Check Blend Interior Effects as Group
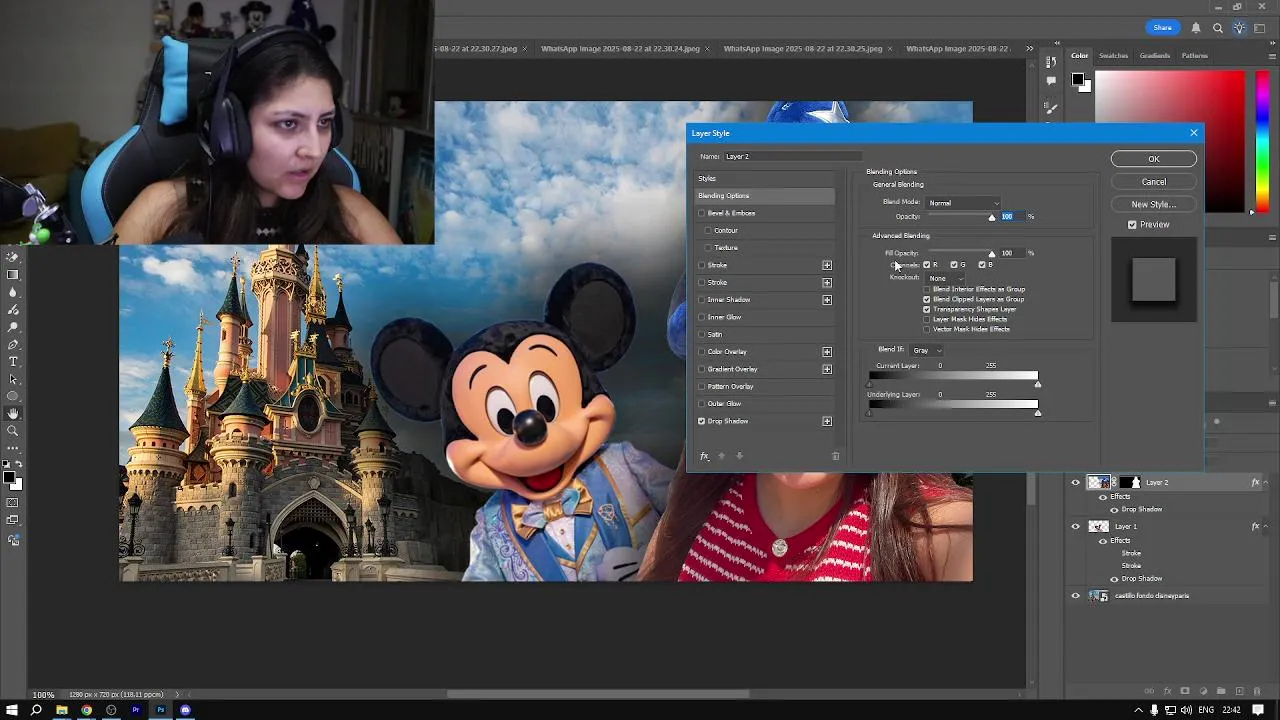 click(926, 289)
